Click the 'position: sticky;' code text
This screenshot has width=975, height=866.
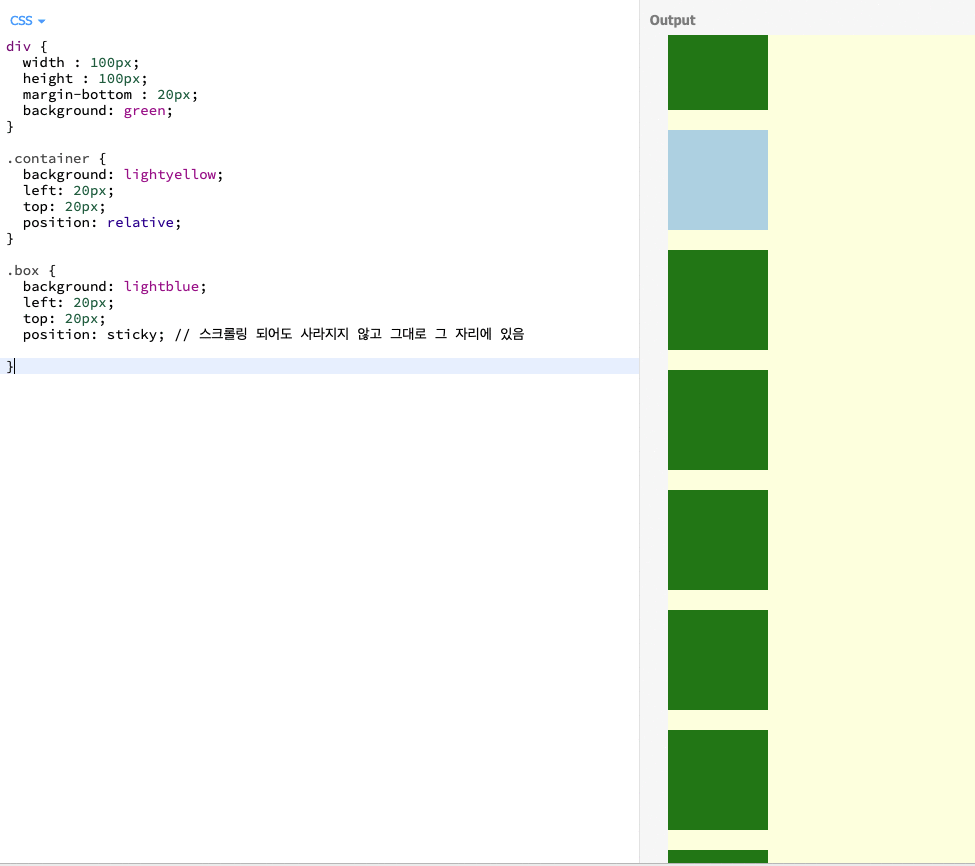(x=93, y=334)
